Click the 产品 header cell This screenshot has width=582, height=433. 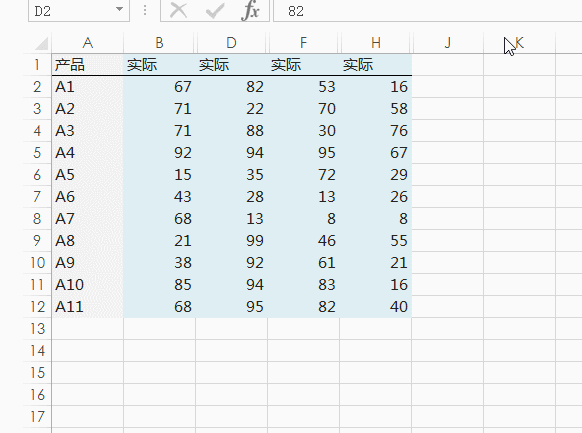click(x=88, y=65)
